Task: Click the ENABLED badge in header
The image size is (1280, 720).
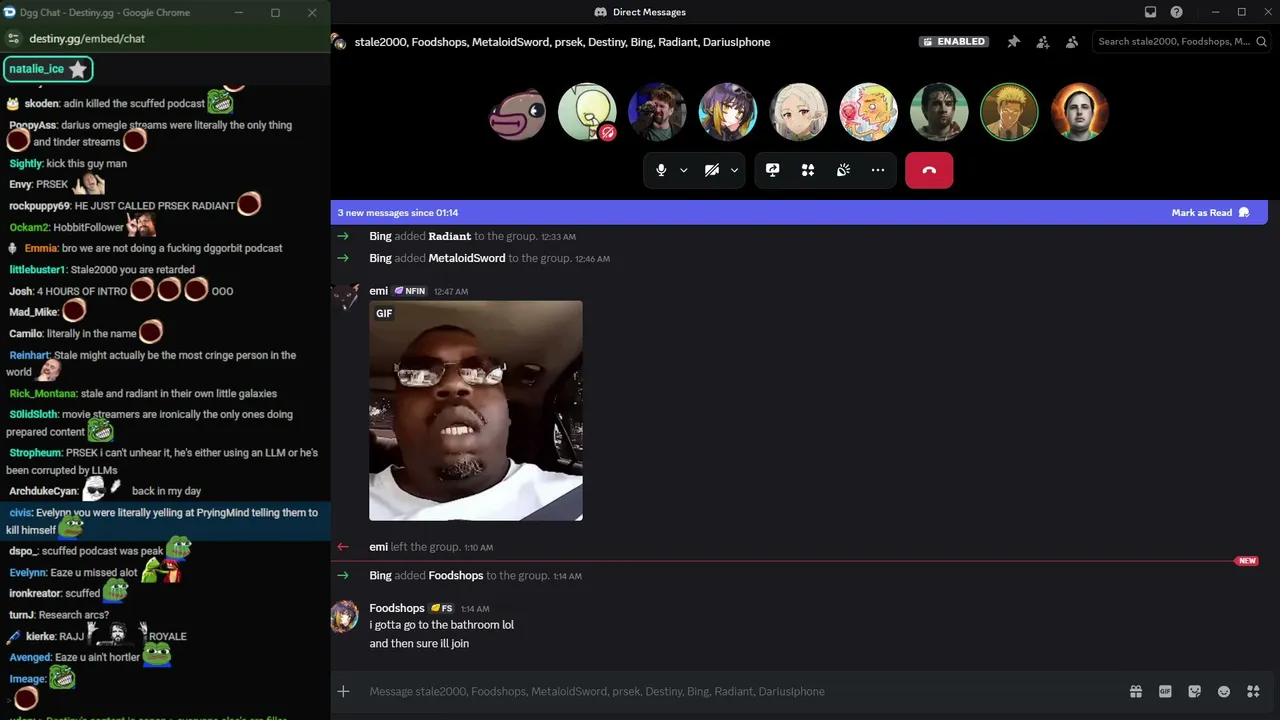Action: 955,42
